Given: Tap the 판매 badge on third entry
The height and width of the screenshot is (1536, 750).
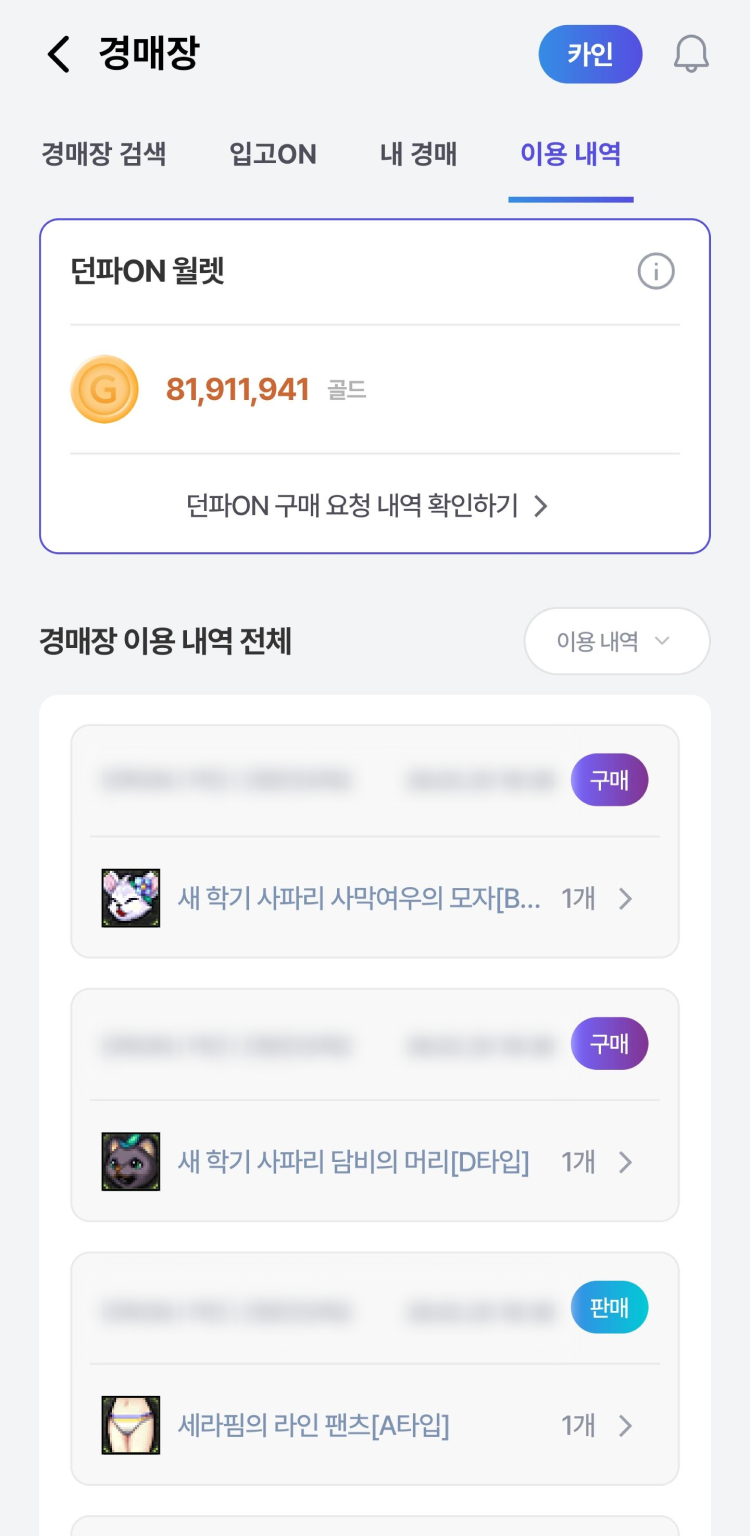Looking at the screenshot, I should 609,1307.
